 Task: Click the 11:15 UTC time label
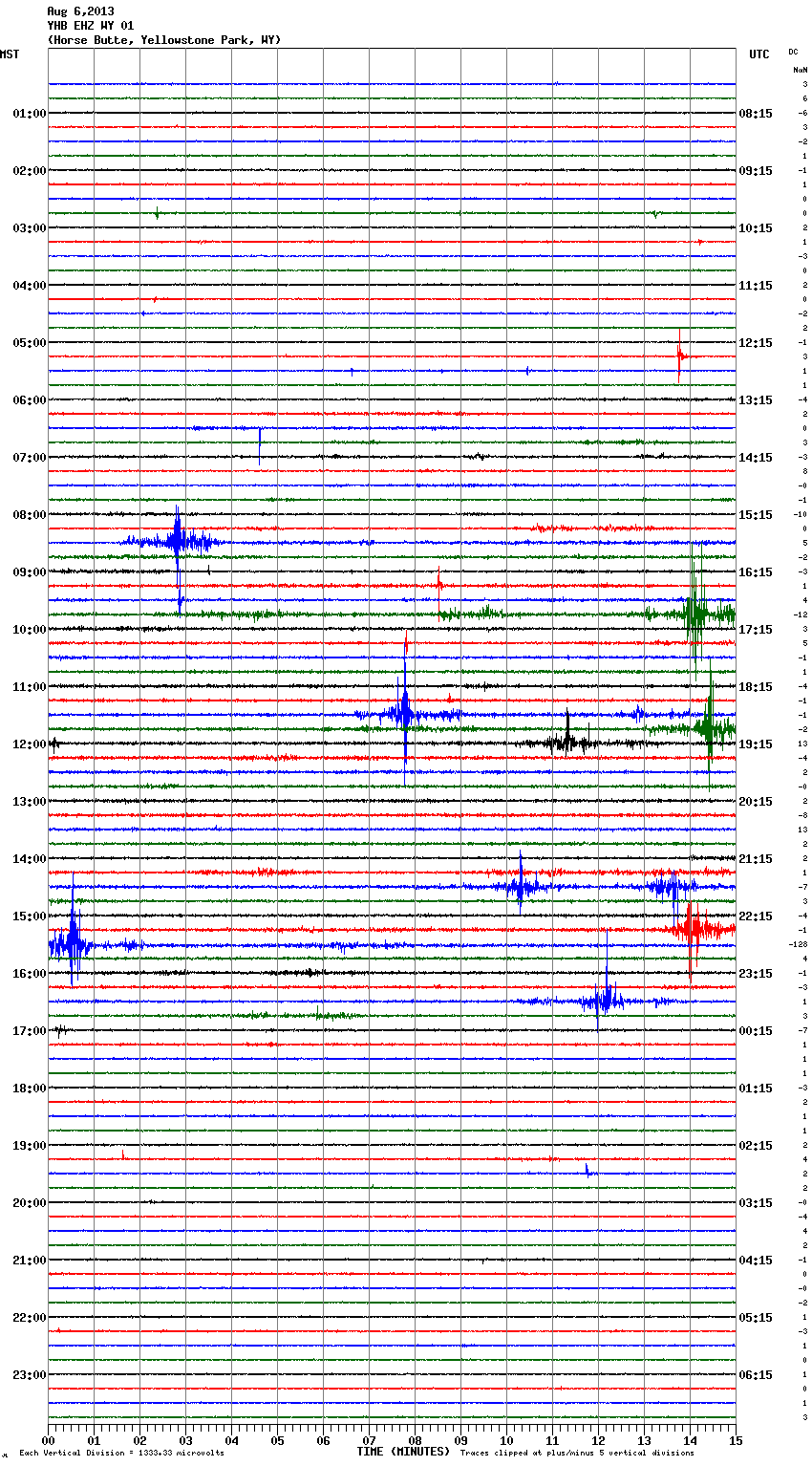tap(756, 286)
